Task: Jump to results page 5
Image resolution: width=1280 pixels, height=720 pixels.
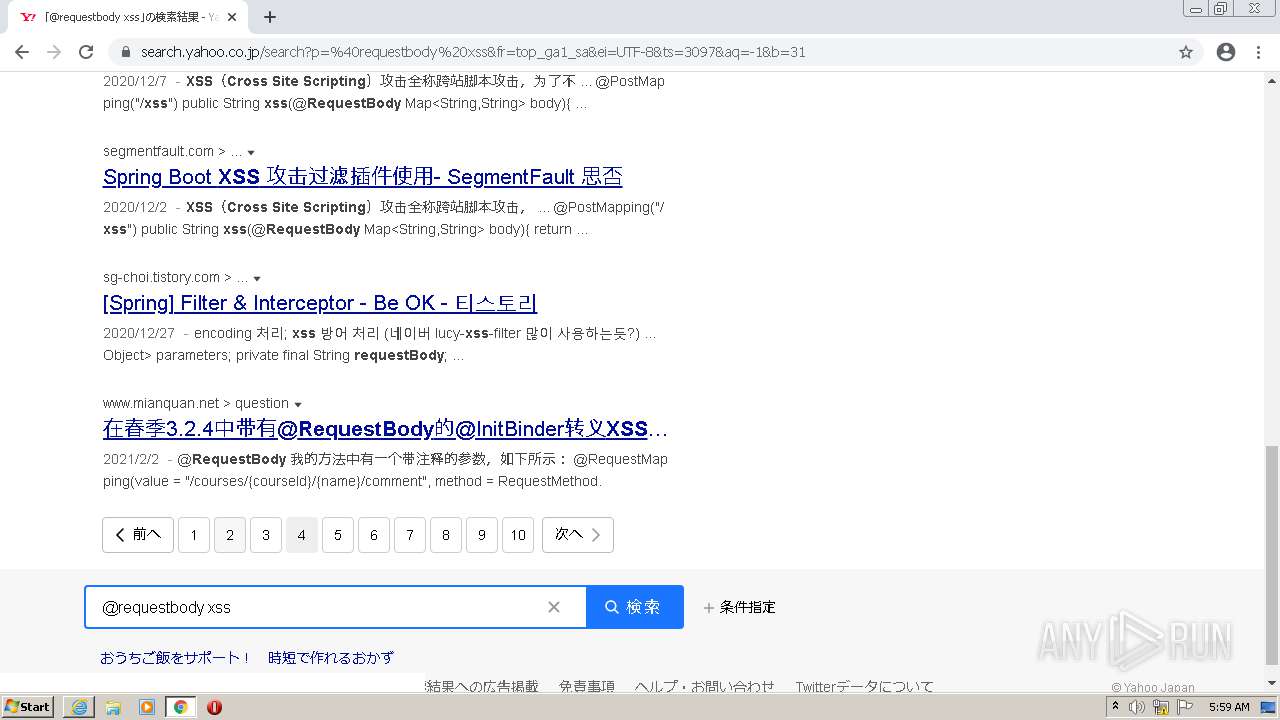Action: coord(338,535)
